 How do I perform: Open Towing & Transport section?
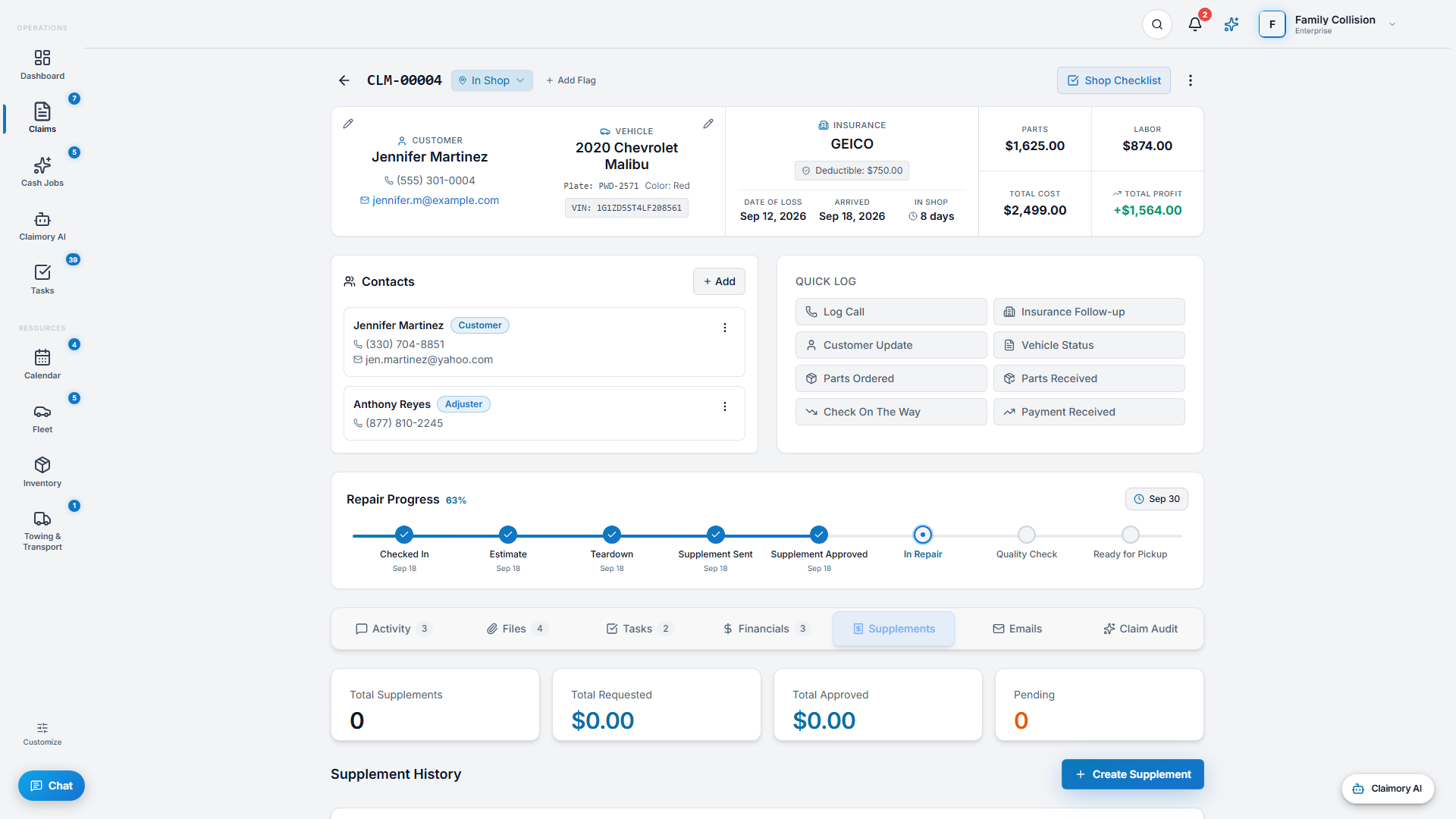pyautogui.click(x=42, y=530)
